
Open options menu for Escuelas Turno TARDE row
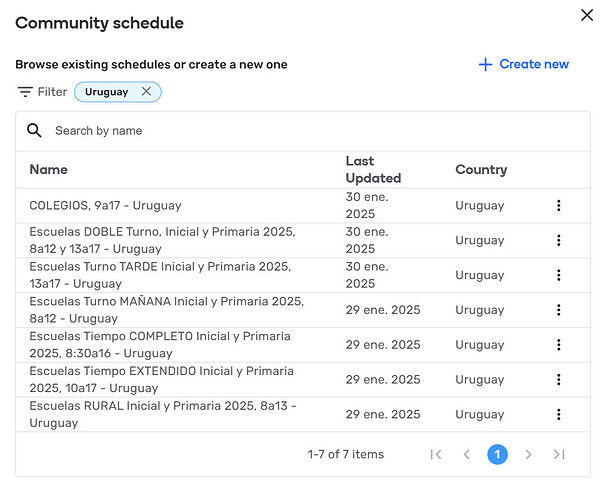[558, 275]
